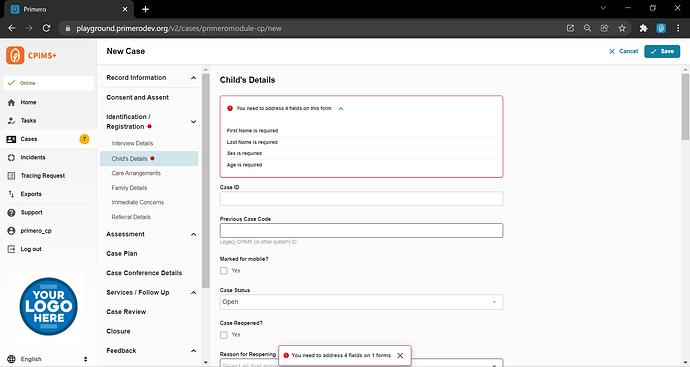Collapse the Identification / Registration section

(193, 122)
